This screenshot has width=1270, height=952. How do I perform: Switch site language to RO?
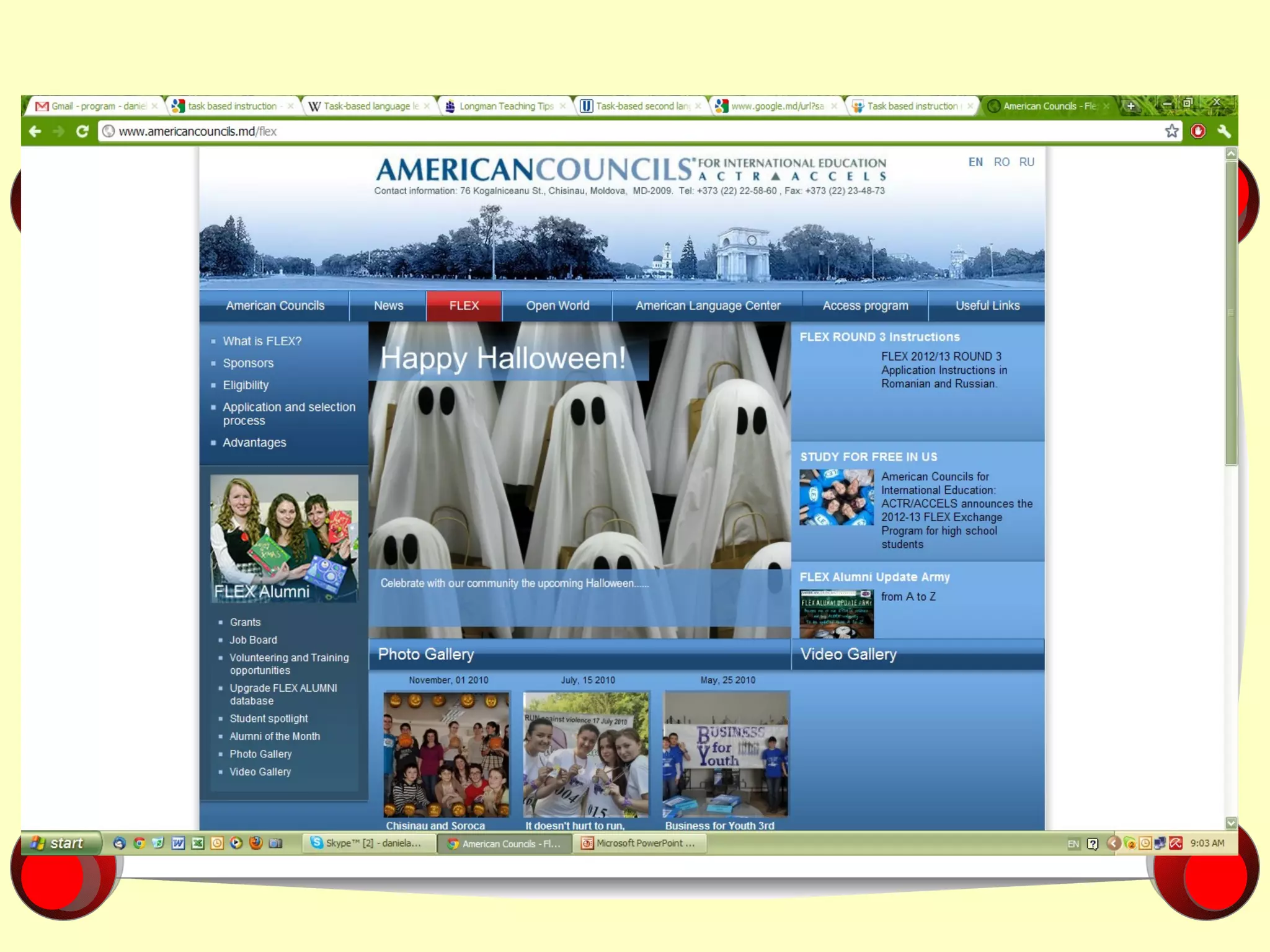1001,162
